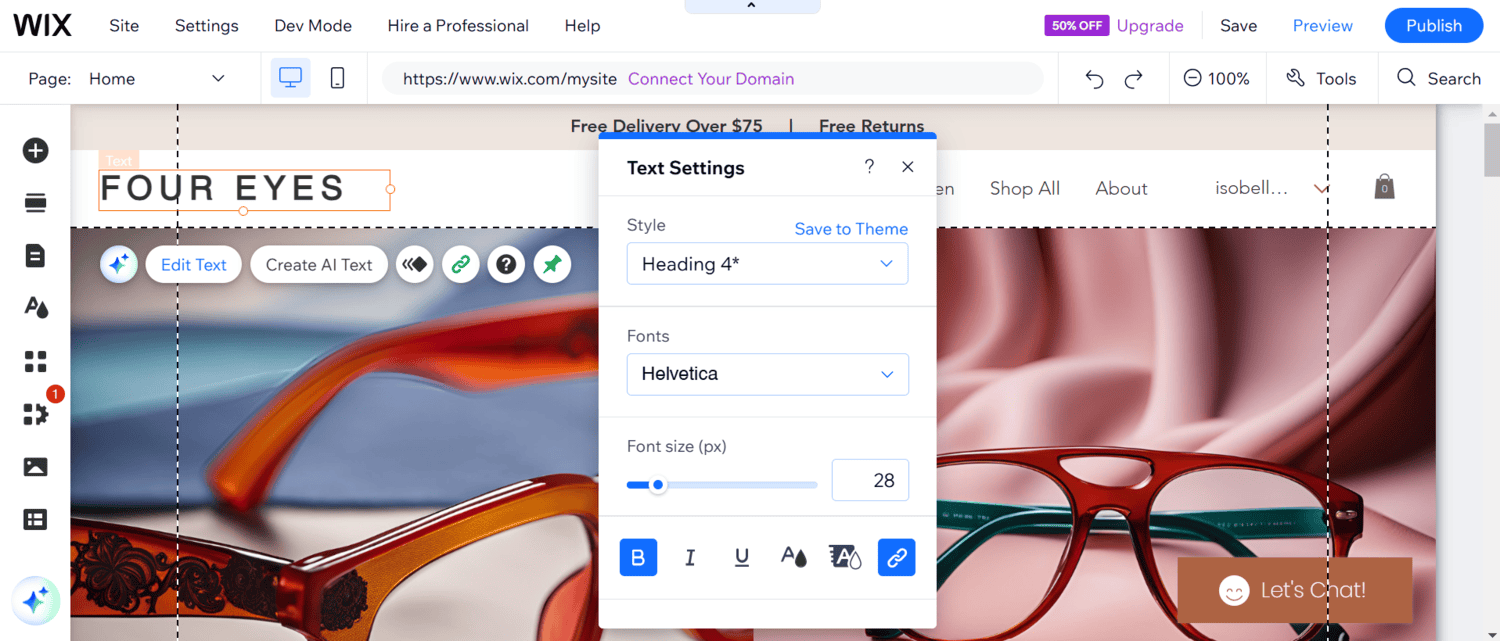Pin the text element with the pin icon

(x=552, y=264)
